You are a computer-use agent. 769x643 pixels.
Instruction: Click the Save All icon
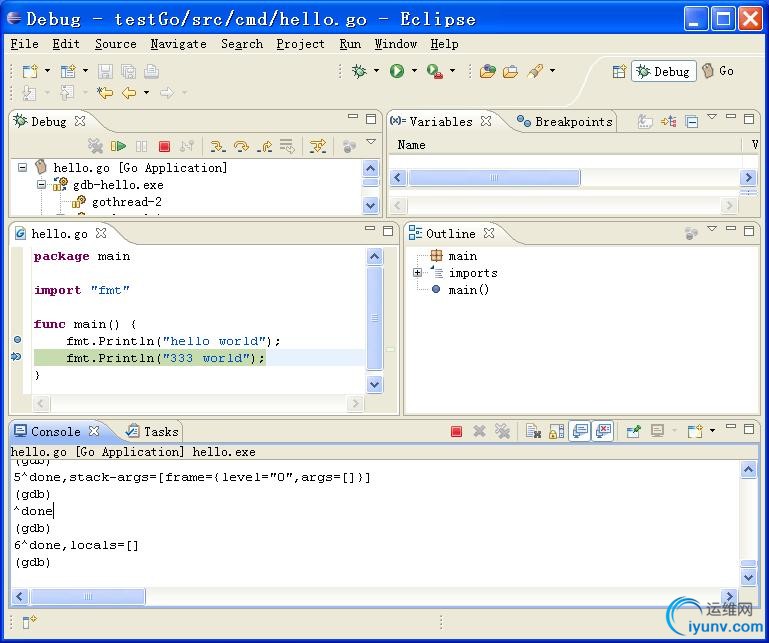128,71
